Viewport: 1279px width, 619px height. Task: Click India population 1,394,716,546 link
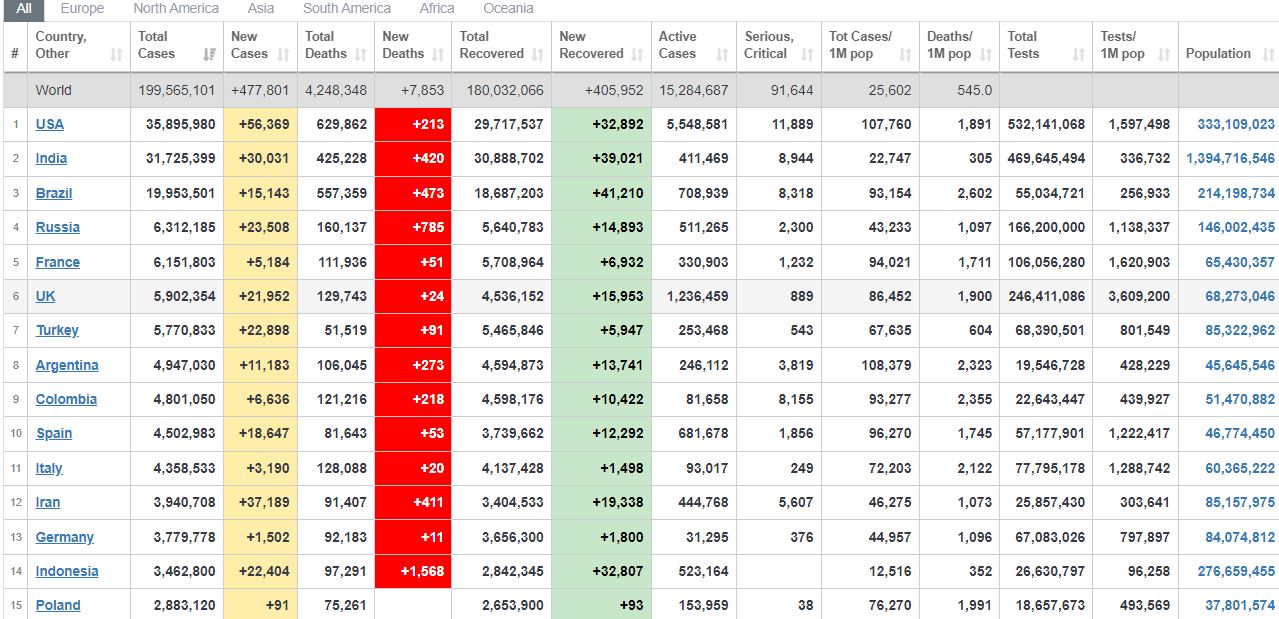pyautogui.click(x=1231, y=158)
